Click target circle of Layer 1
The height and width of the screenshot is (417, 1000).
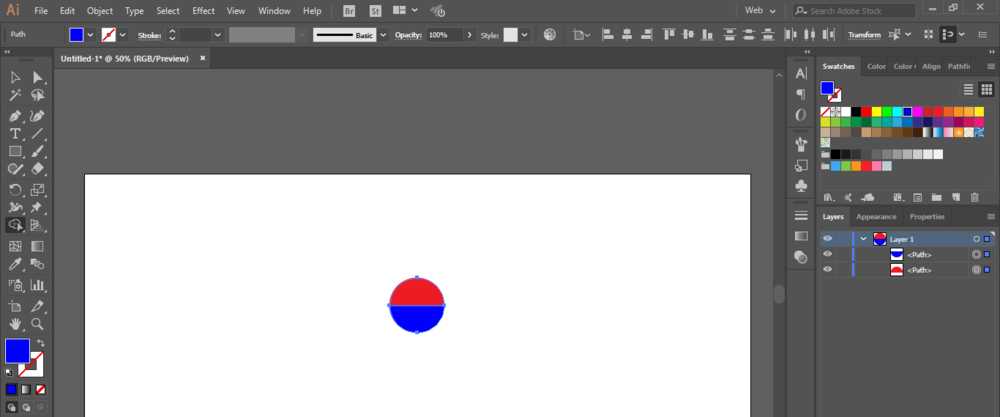(976, 239)
